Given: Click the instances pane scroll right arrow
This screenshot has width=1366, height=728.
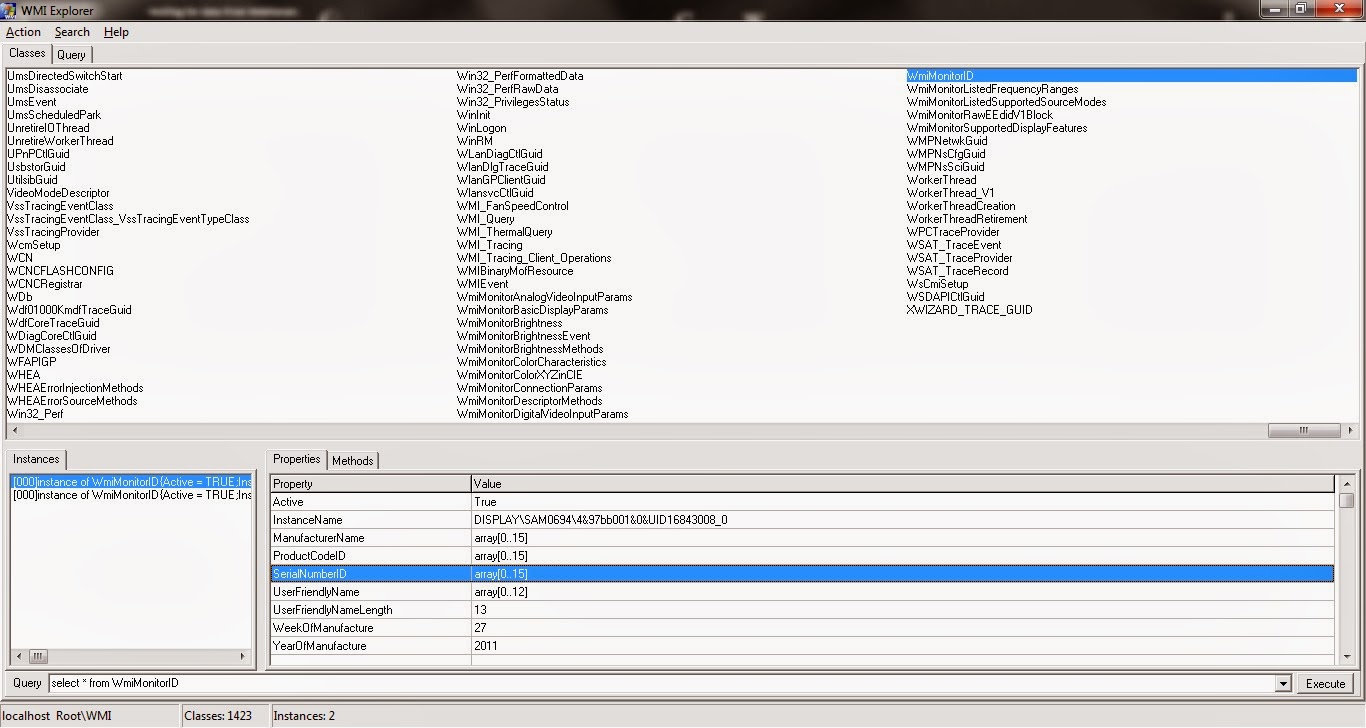Looking at the screenshot, I should [243, 657].
